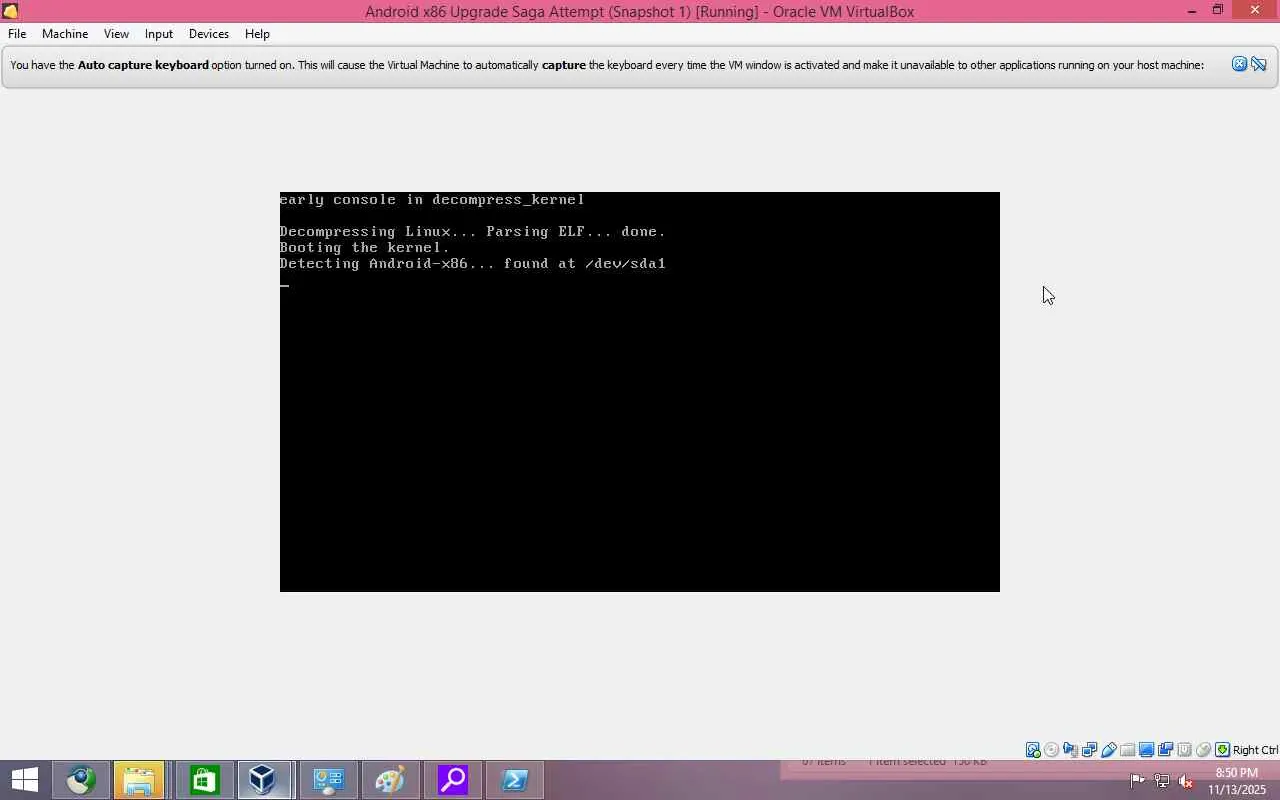The width and height of the screenshot is (1280, 800).
Task: Click inside the Android-x86 VM console screen
Action: point(640,392)
